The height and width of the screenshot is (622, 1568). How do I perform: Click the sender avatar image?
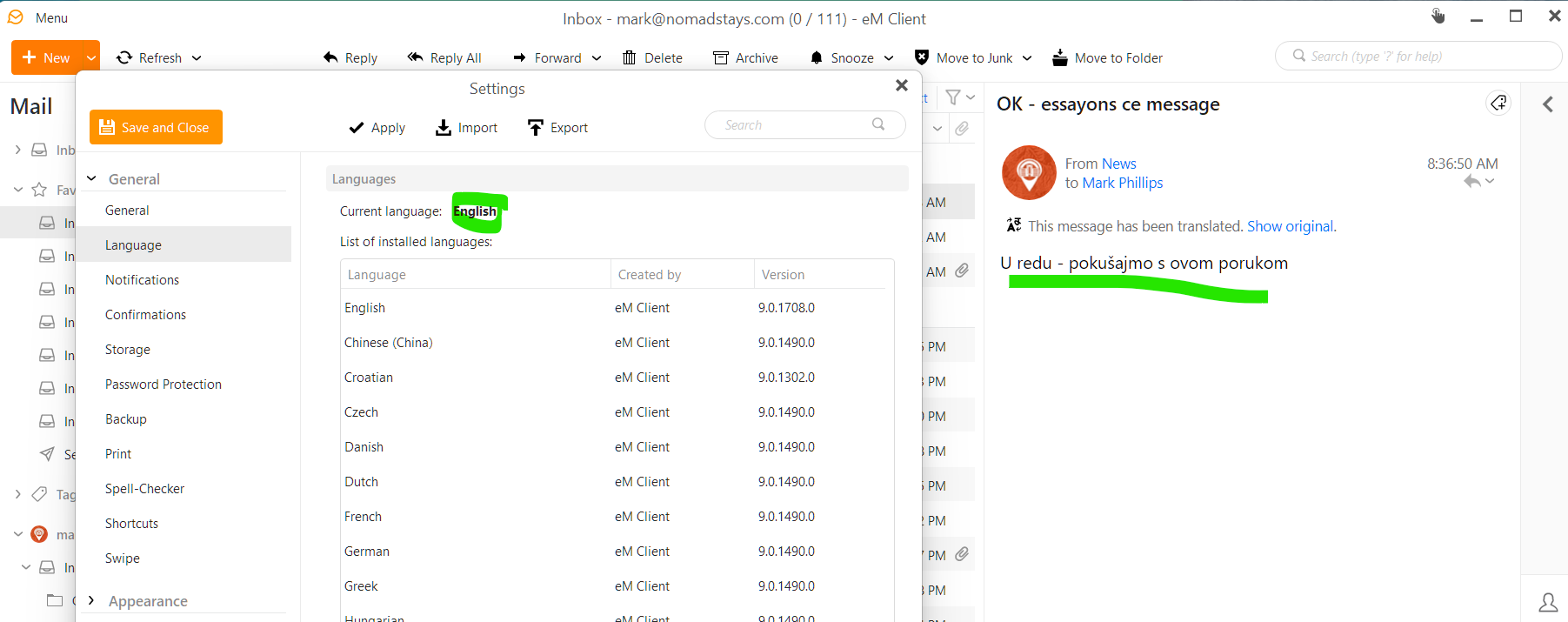coord(1029,172)
